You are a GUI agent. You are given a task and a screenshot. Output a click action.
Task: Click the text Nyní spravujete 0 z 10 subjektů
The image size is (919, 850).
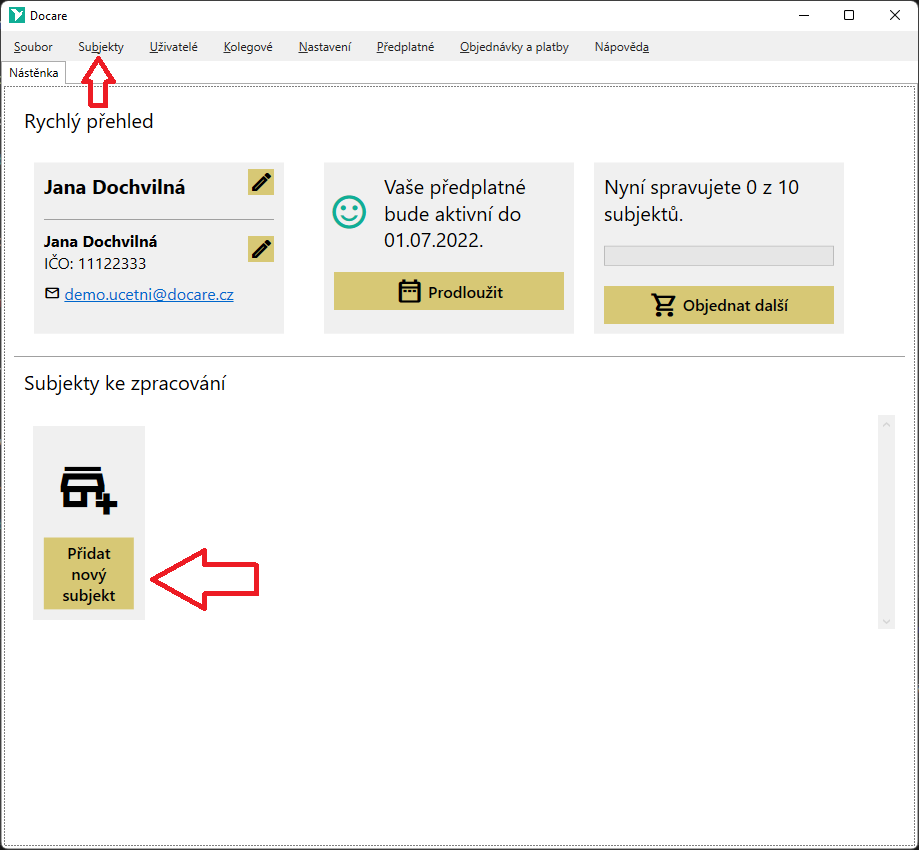tap(702, 200)
